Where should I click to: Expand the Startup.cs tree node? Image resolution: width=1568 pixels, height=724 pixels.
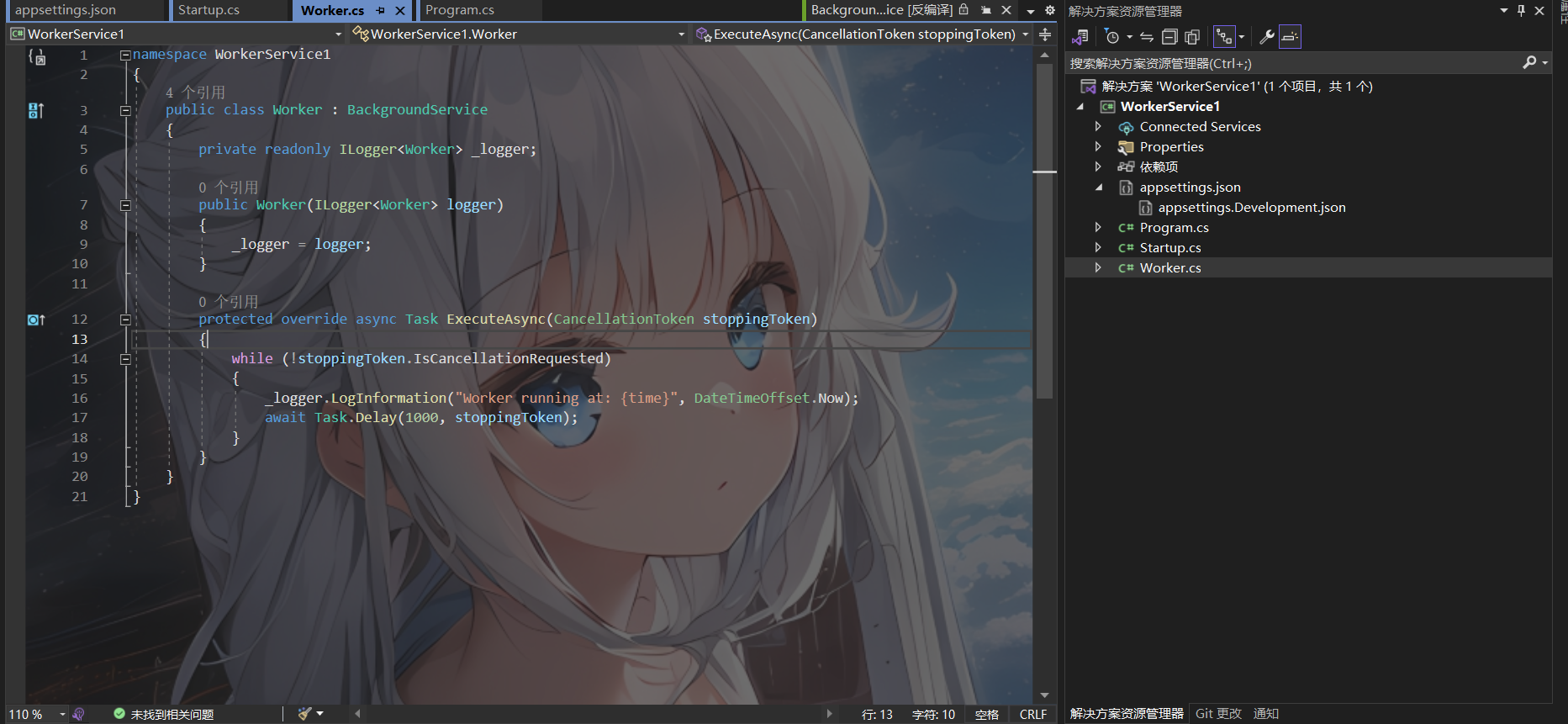(1098, 247)
